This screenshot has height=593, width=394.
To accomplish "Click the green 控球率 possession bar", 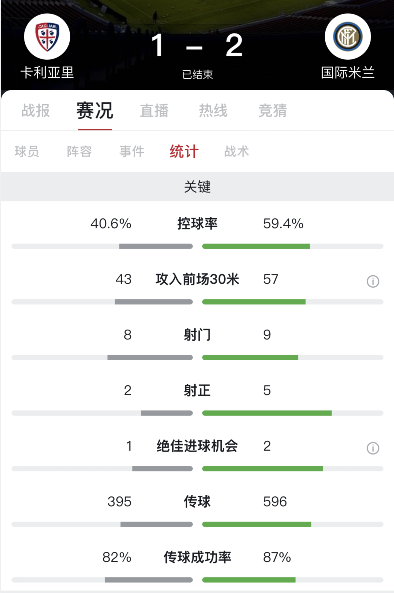I will pyautogui.click(x=256, y=247).
